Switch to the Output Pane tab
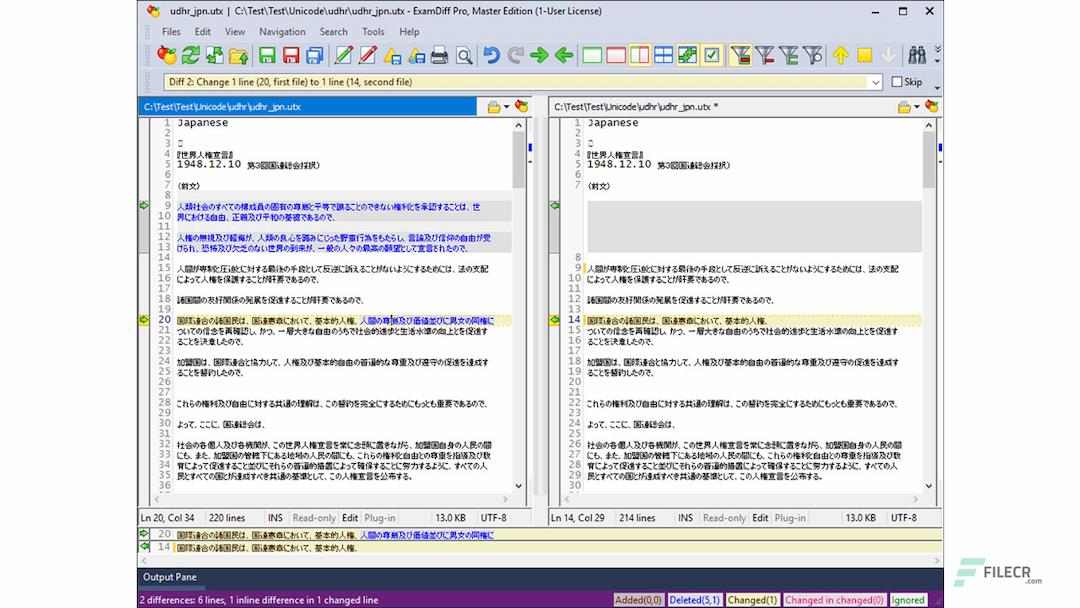Screen dimensions: 1080x608 click(x=170, y=577)
